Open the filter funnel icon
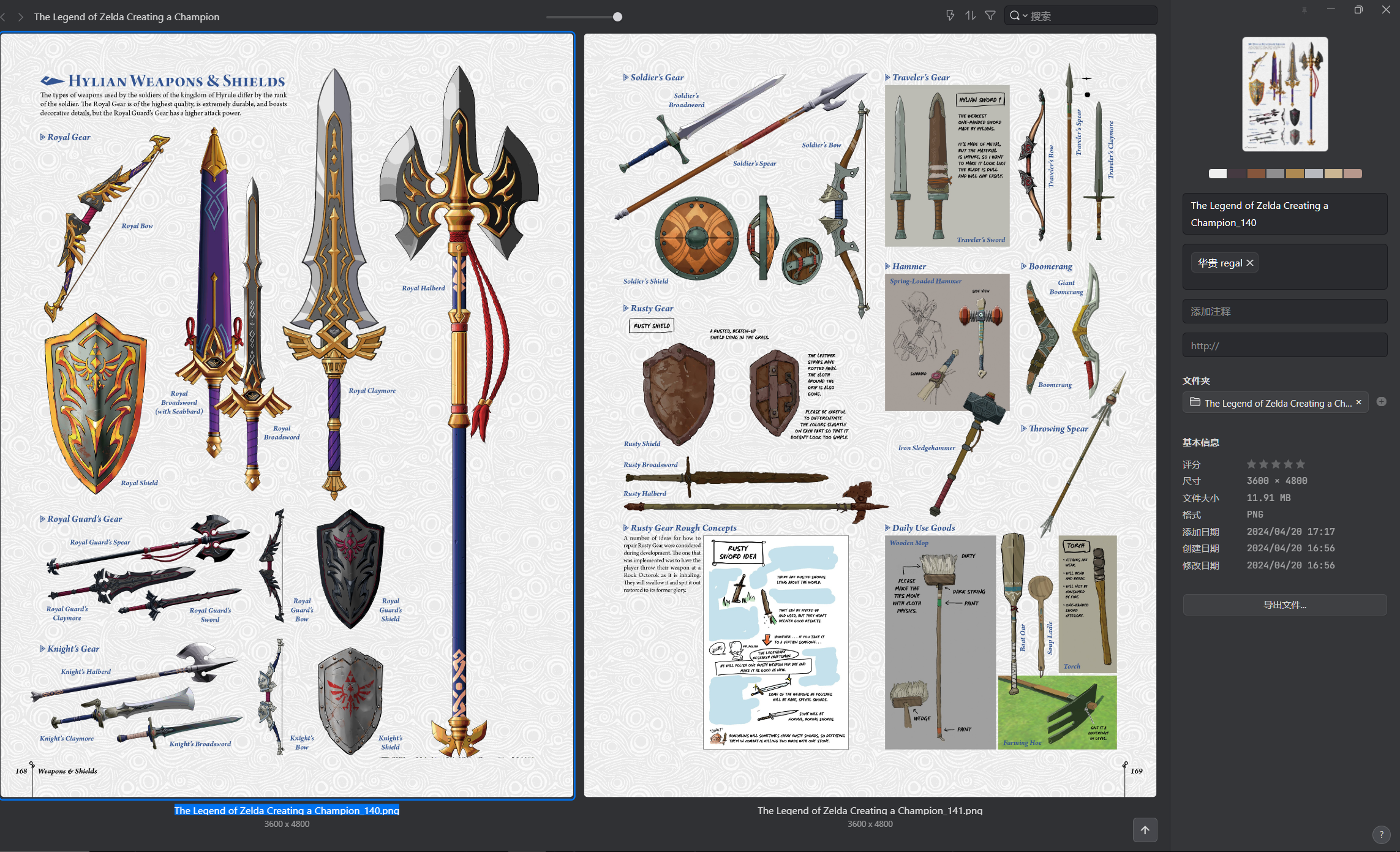 click(x=990, y=15)
